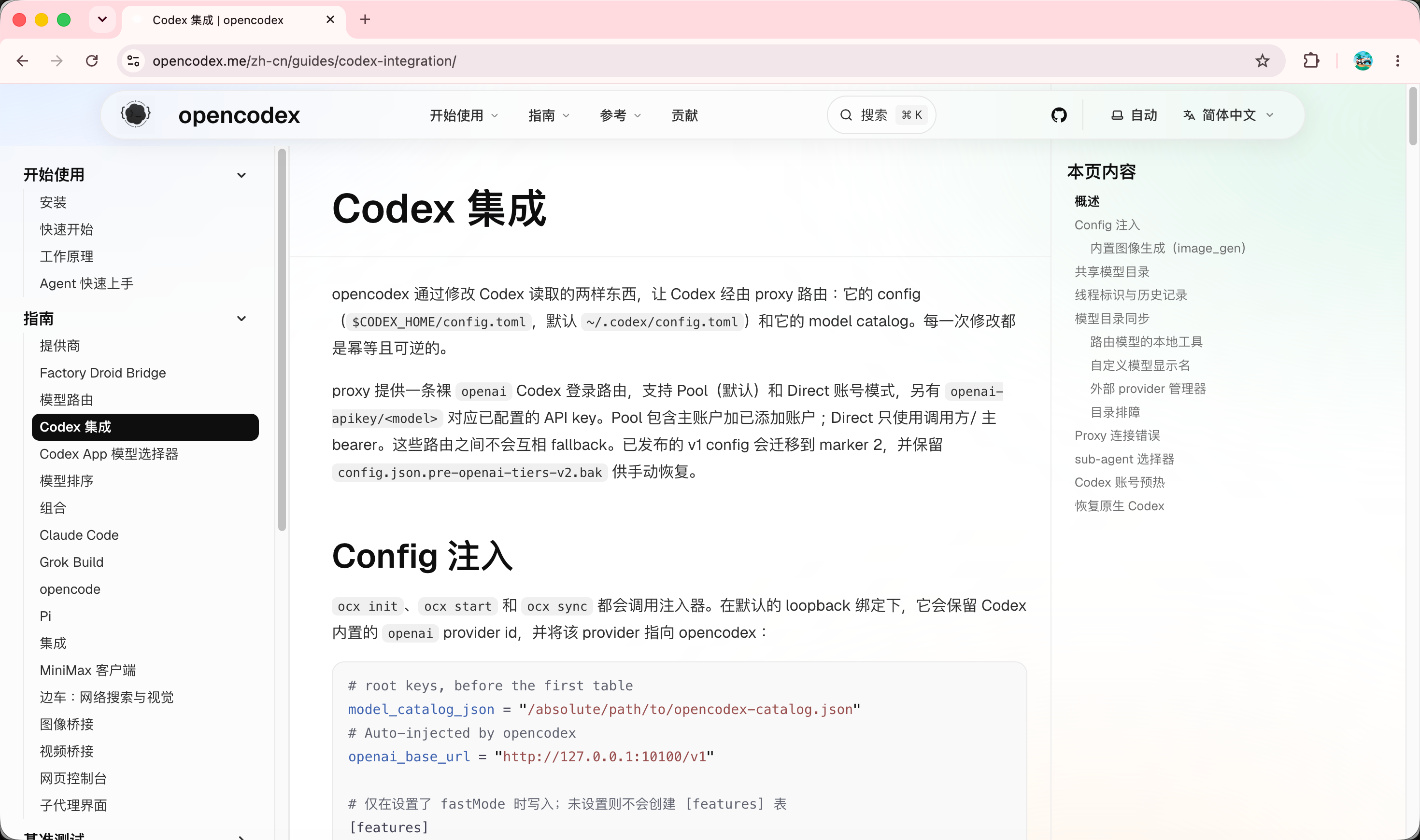Open the 简体中文 language dropdown
Viewport: 1420px width, 840px height.
1229,115
